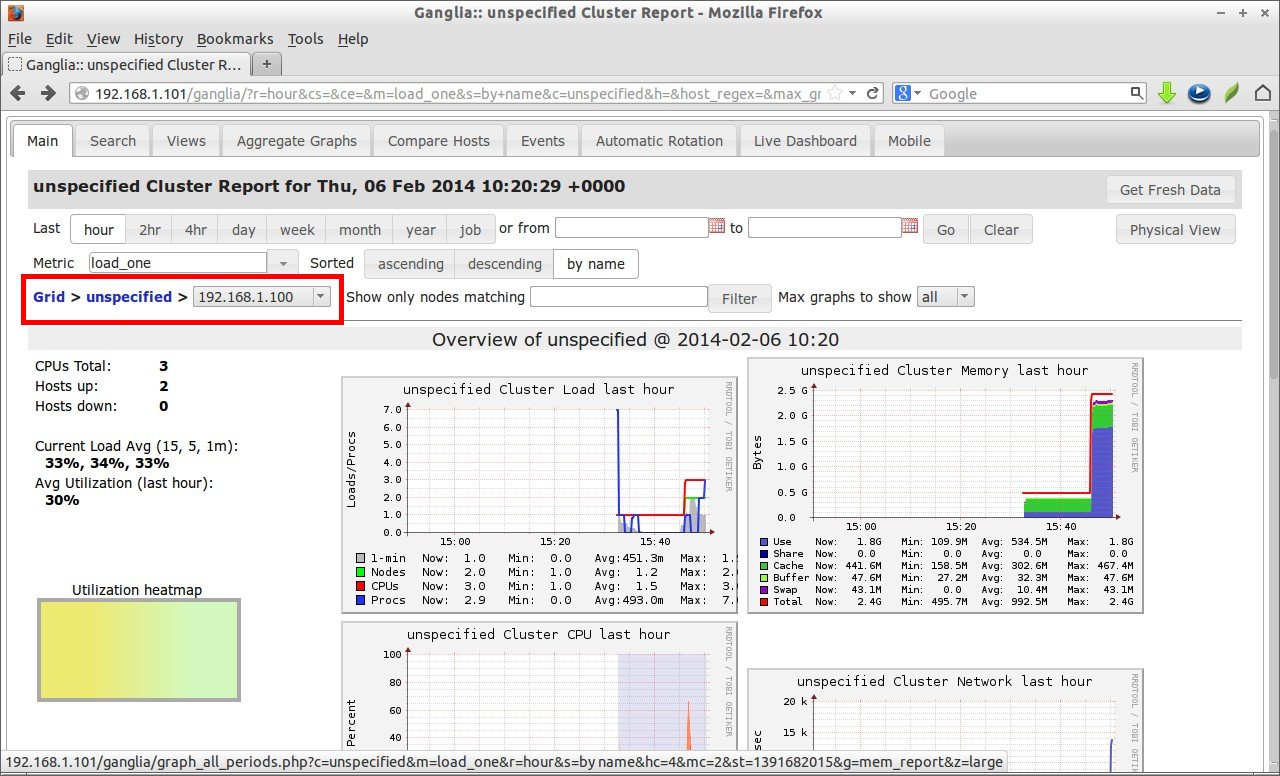Screen dimensions: 1280x776
Task: Open the Bookmarks menu
Action: click(x=235, y=39)
